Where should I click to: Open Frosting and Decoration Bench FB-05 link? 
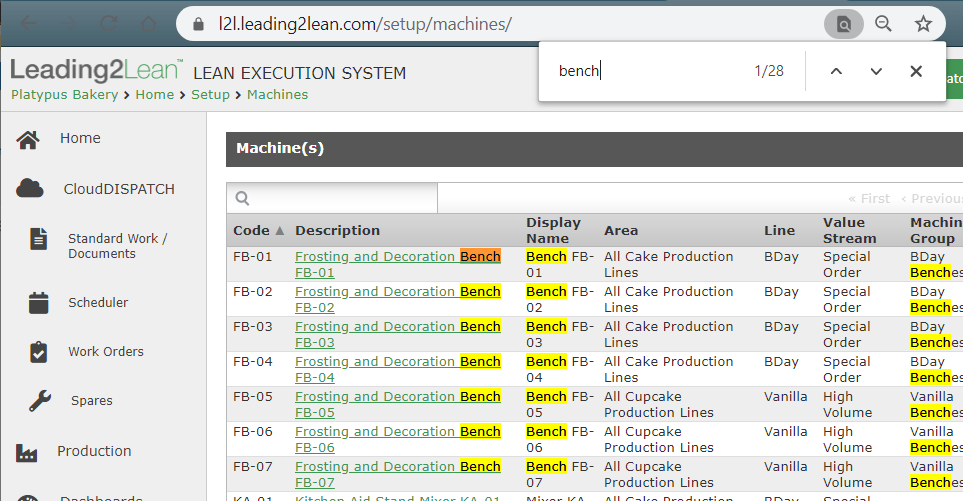(x=397, y=405)
